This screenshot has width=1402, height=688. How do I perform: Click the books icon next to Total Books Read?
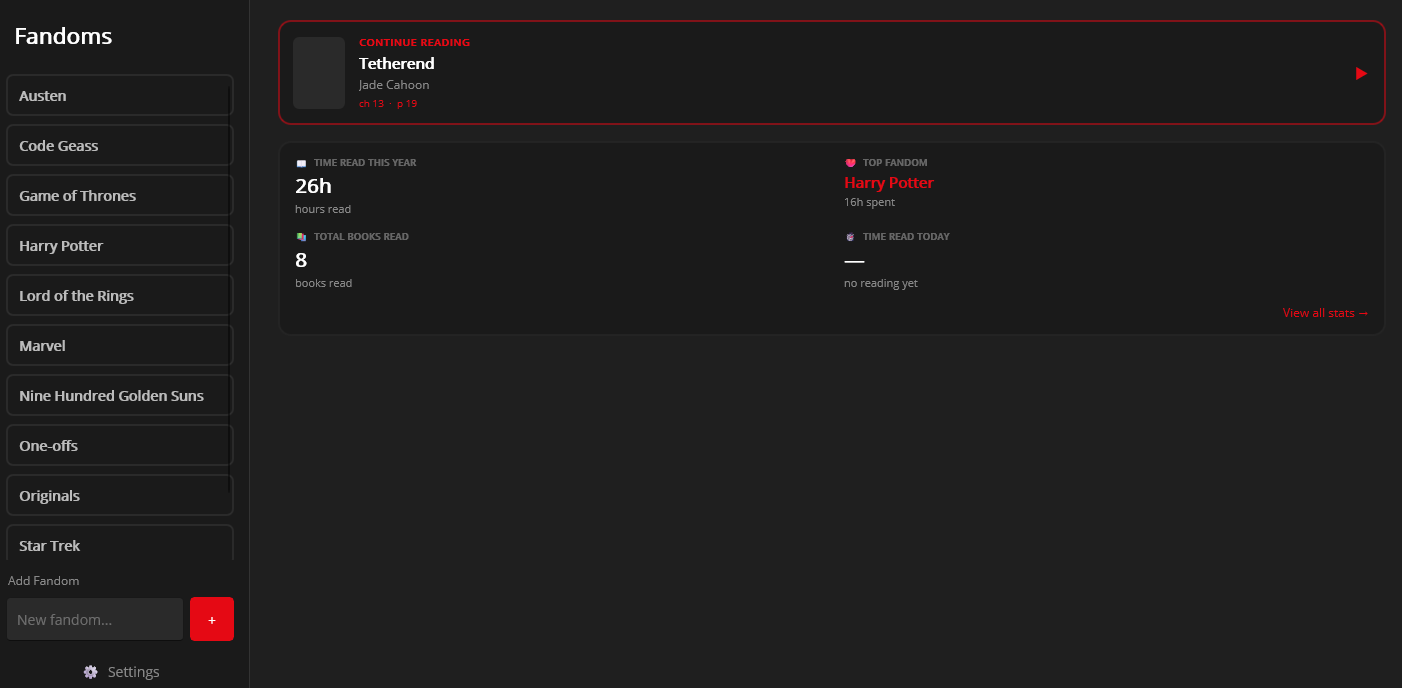[300, 236]
